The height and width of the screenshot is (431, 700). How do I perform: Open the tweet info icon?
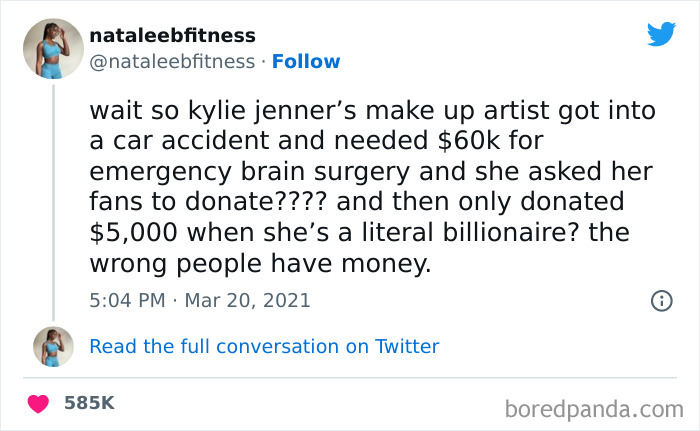point(660,300)
